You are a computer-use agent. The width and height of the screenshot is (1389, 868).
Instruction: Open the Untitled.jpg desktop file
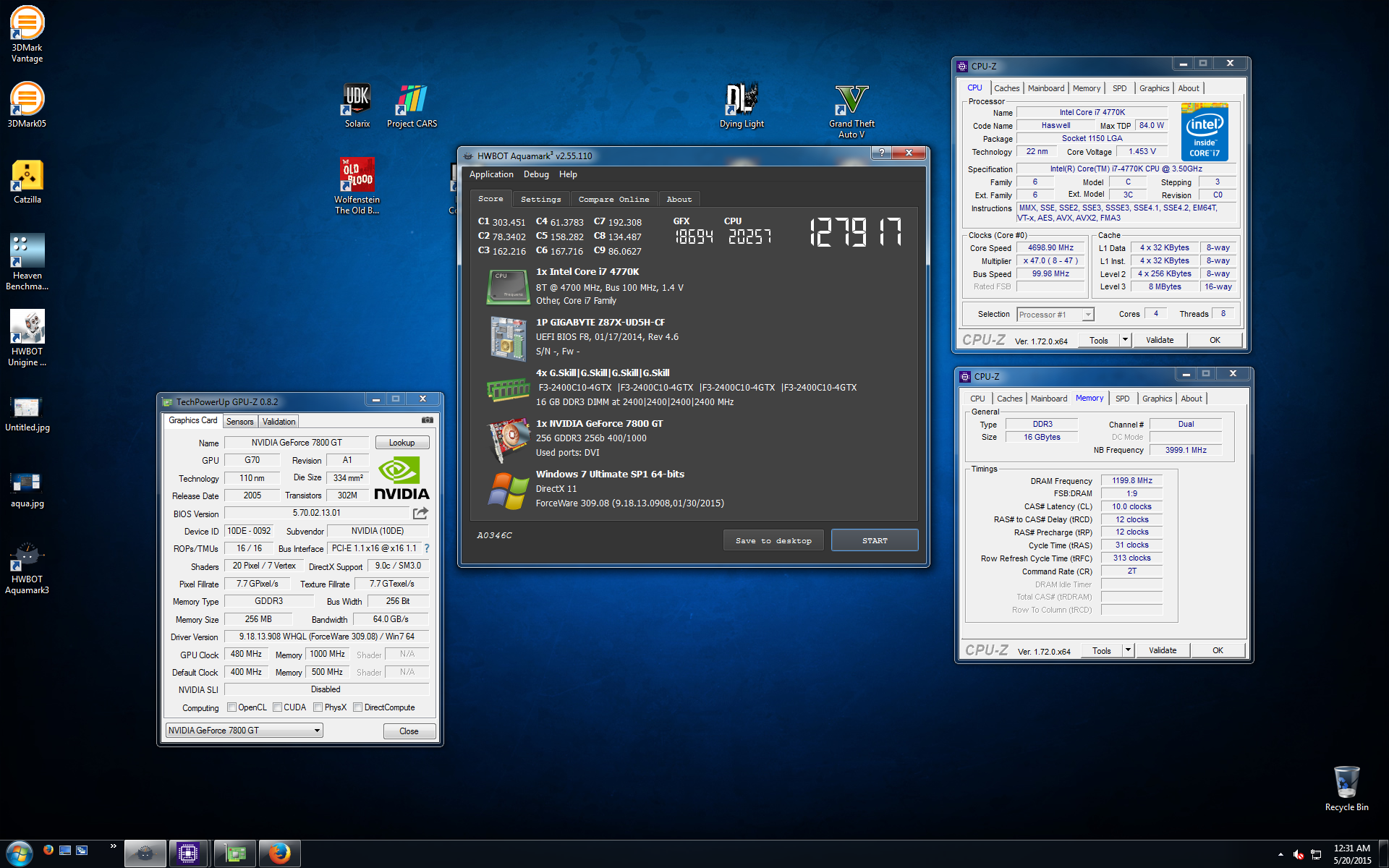tap(27, 414)
